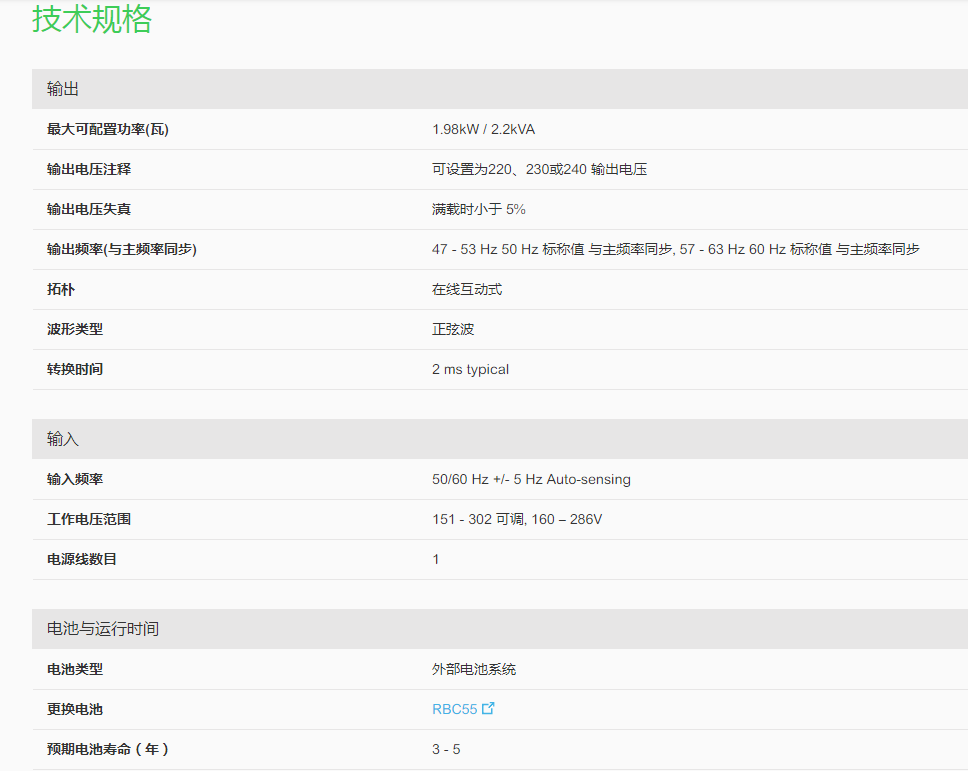Image resolution: width=968 pixels, height=771 pixels.
Task: Click the 技术规格 page heading
Action: (92, 19)
